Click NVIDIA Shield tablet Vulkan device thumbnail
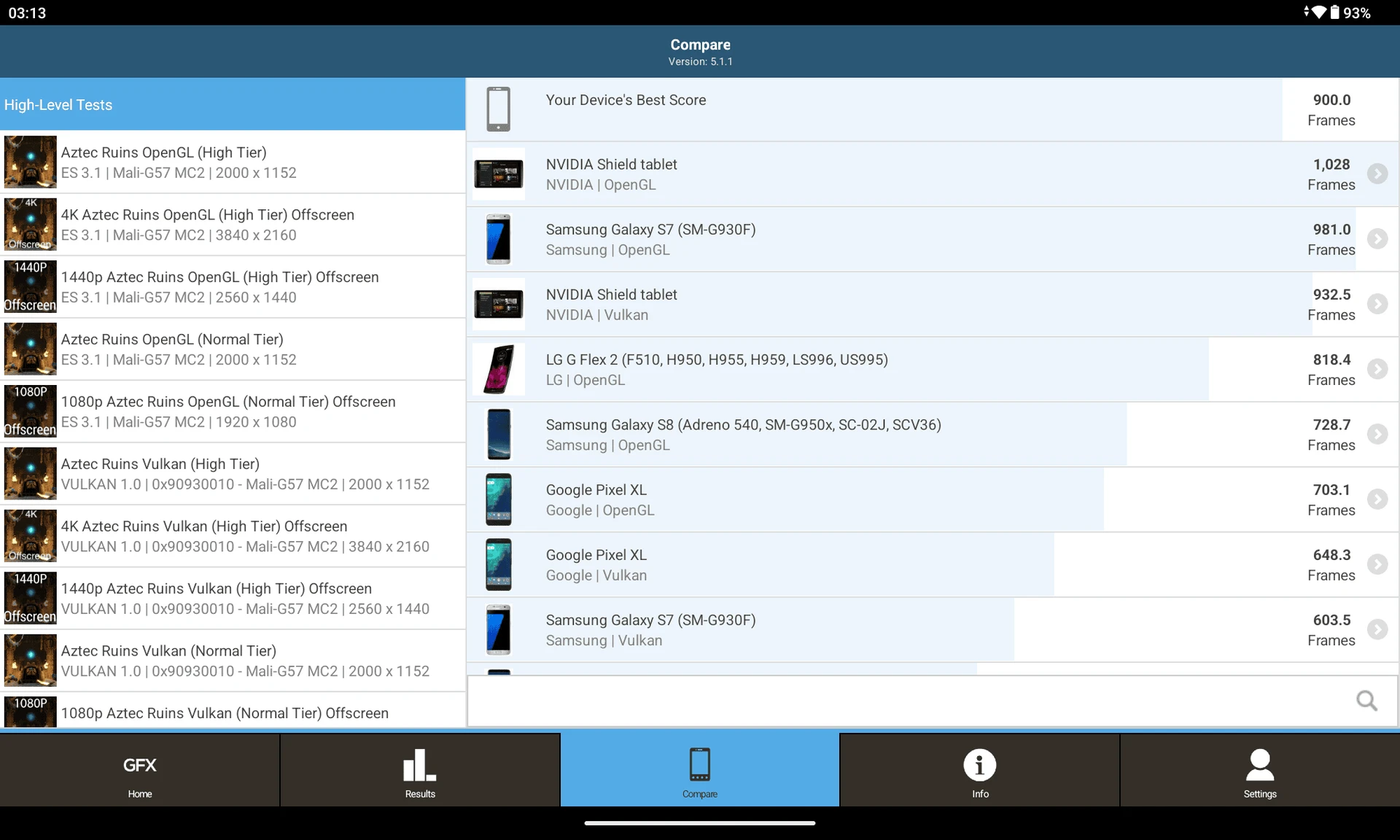 point(499,304)
